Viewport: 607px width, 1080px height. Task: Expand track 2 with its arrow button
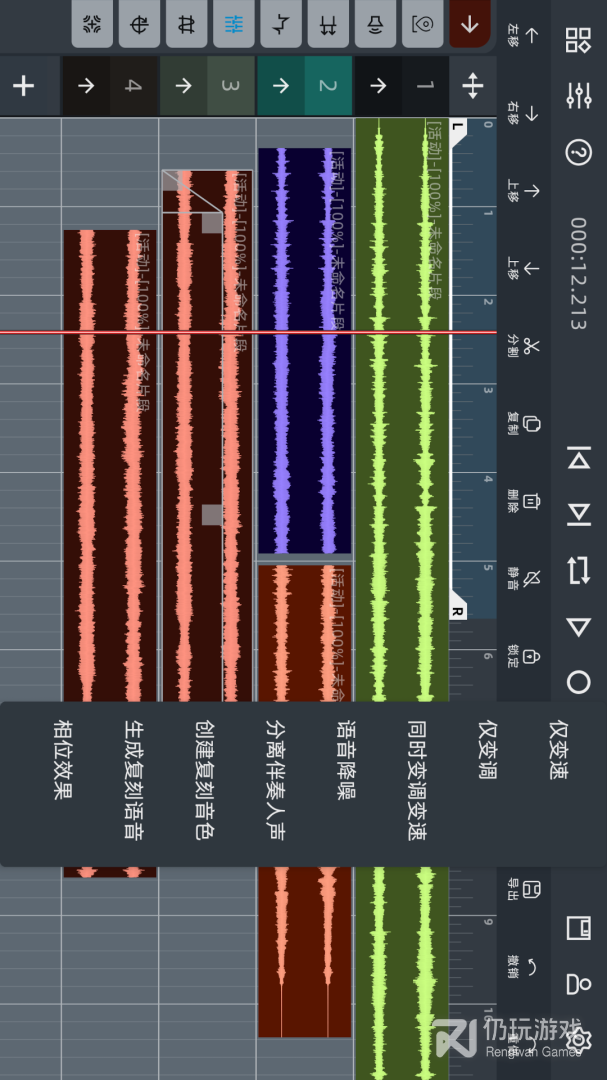[280, 86]
